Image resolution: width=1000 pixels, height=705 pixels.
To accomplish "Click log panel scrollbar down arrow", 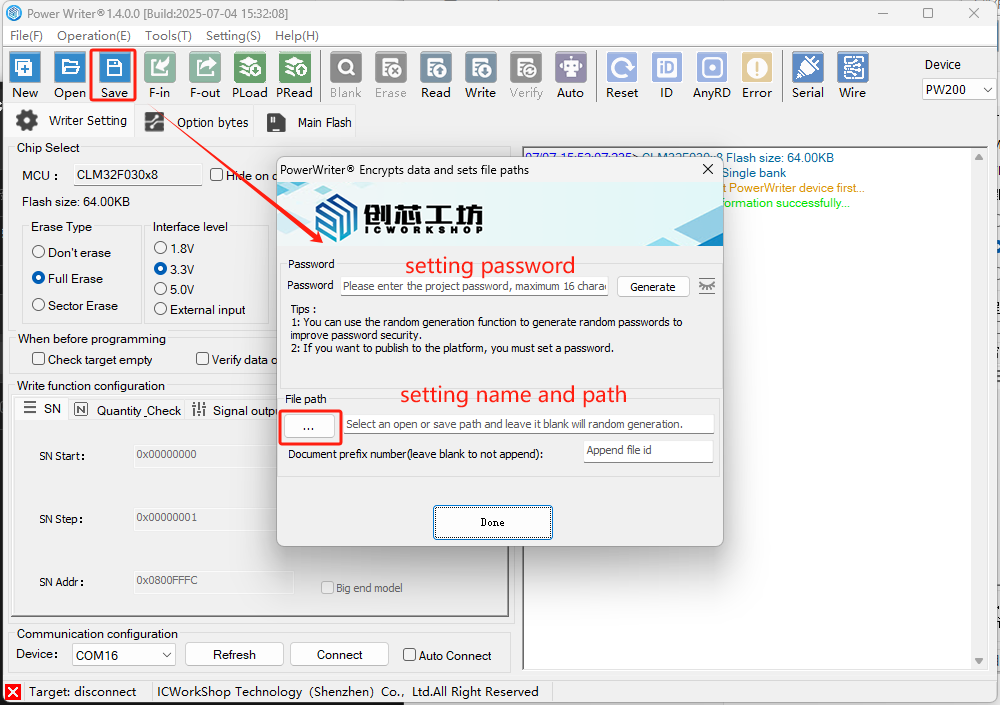I will tap(979, 661).
